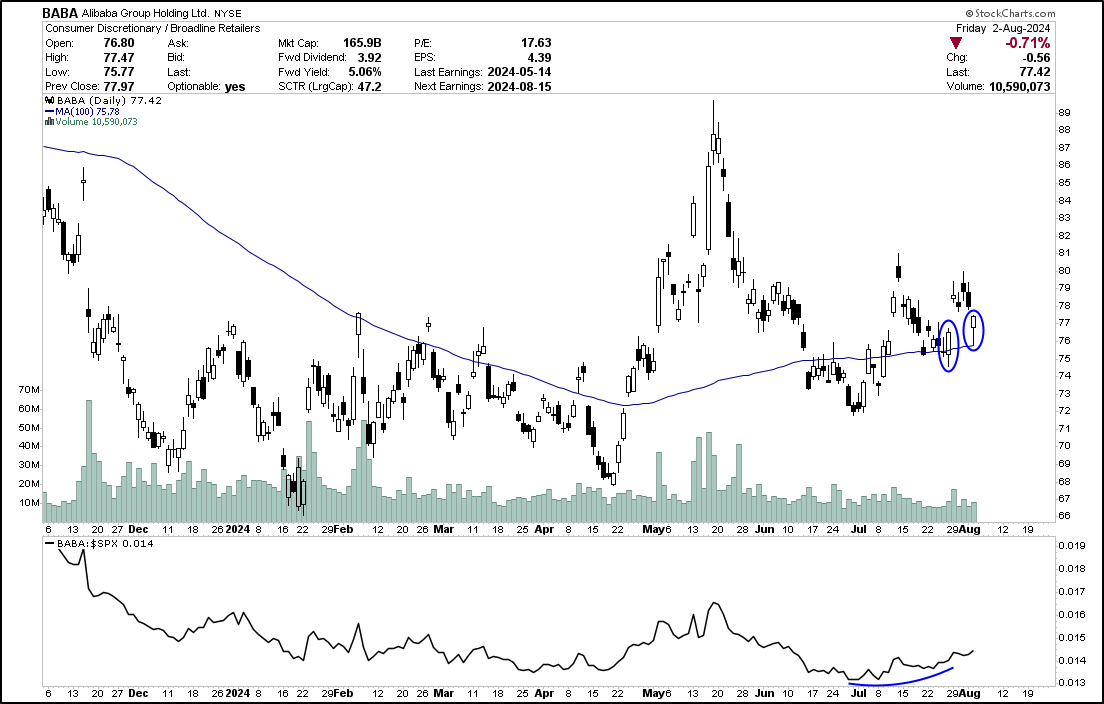Image resolution: width=1104 pixels, height=704 pixels.
Task: Click the Aug label on lower ratio panel axis
Action: (x=970, y=693)
